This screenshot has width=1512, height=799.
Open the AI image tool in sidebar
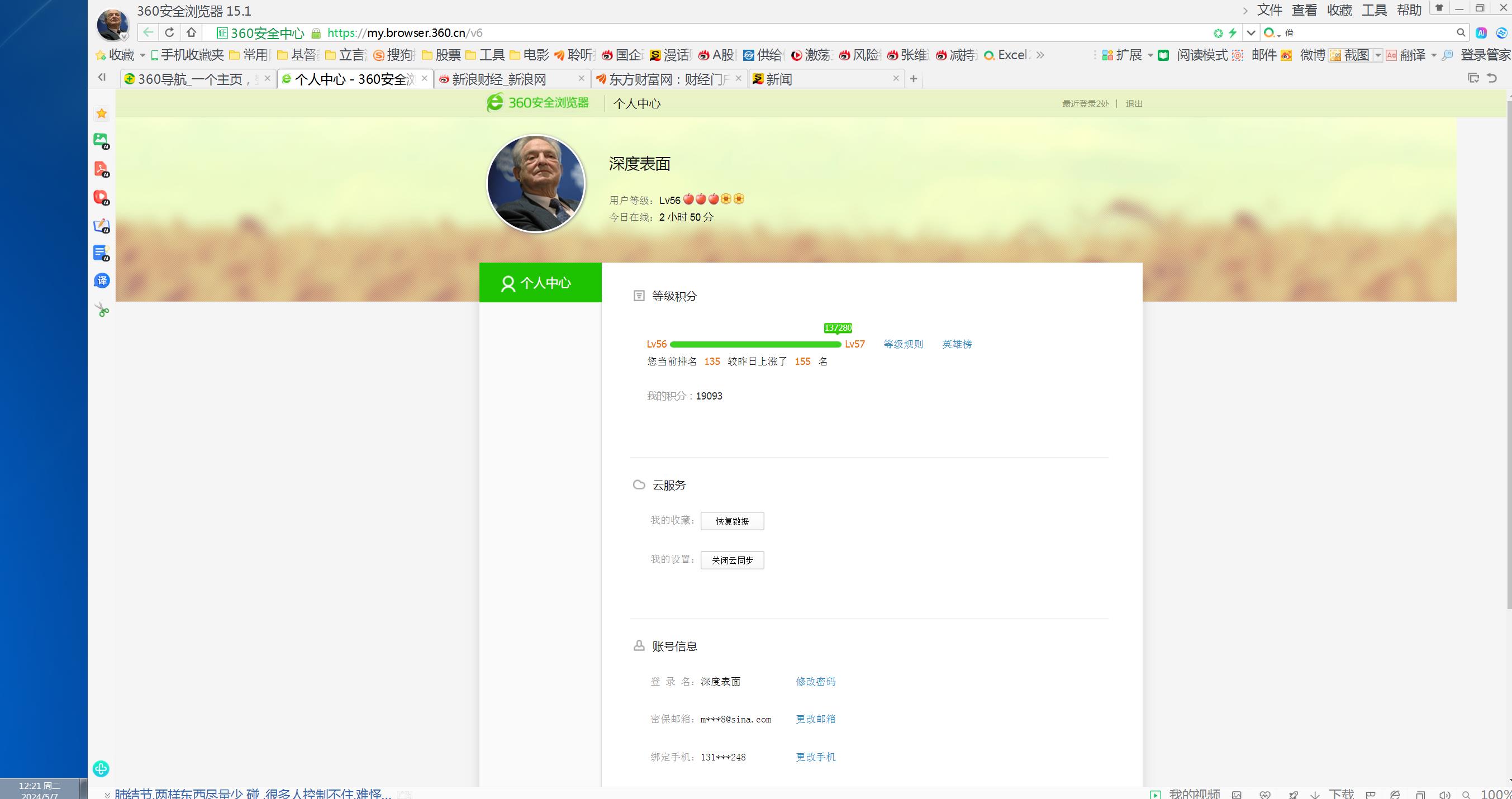pos(102,141)
